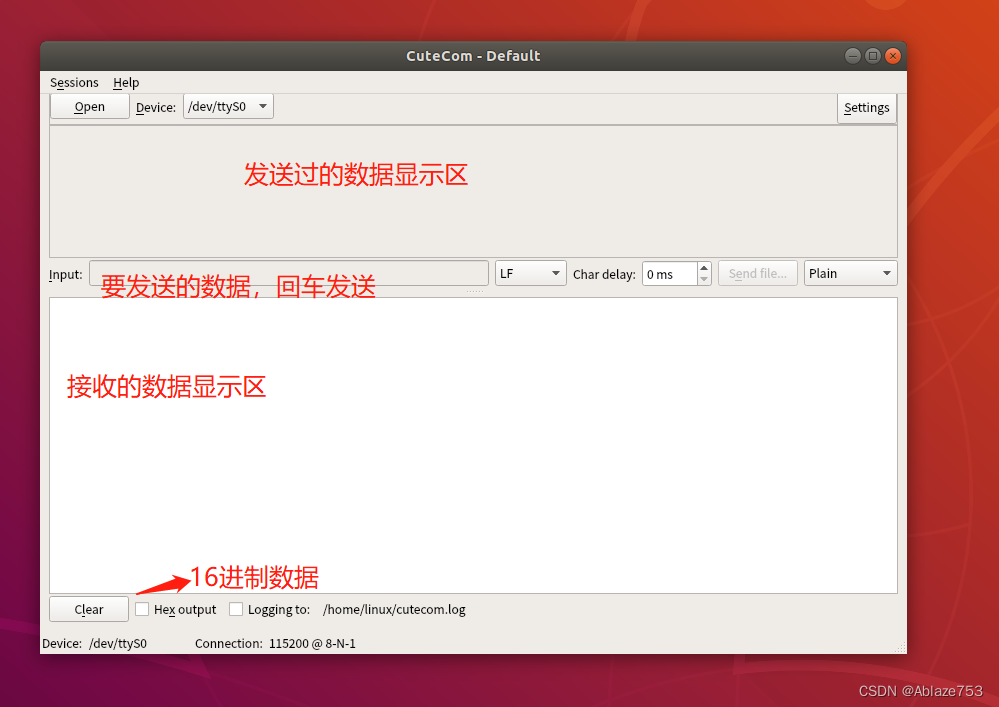999x707 pixels.
Task: Enable the Hex output checkbox
Action: [142, 609]
